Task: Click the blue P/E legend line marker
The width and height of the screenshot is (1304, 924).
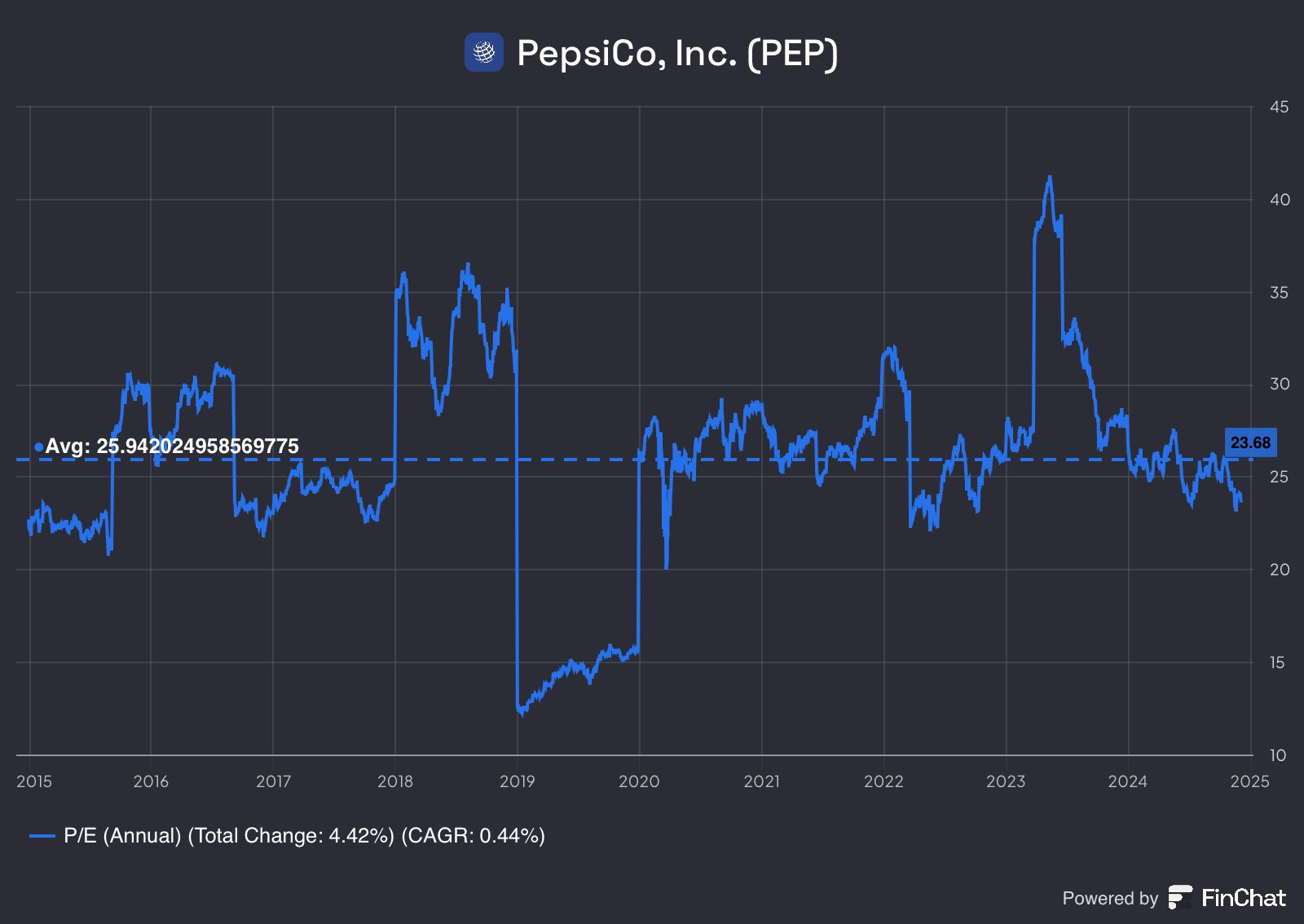Action: click(42, 836)
